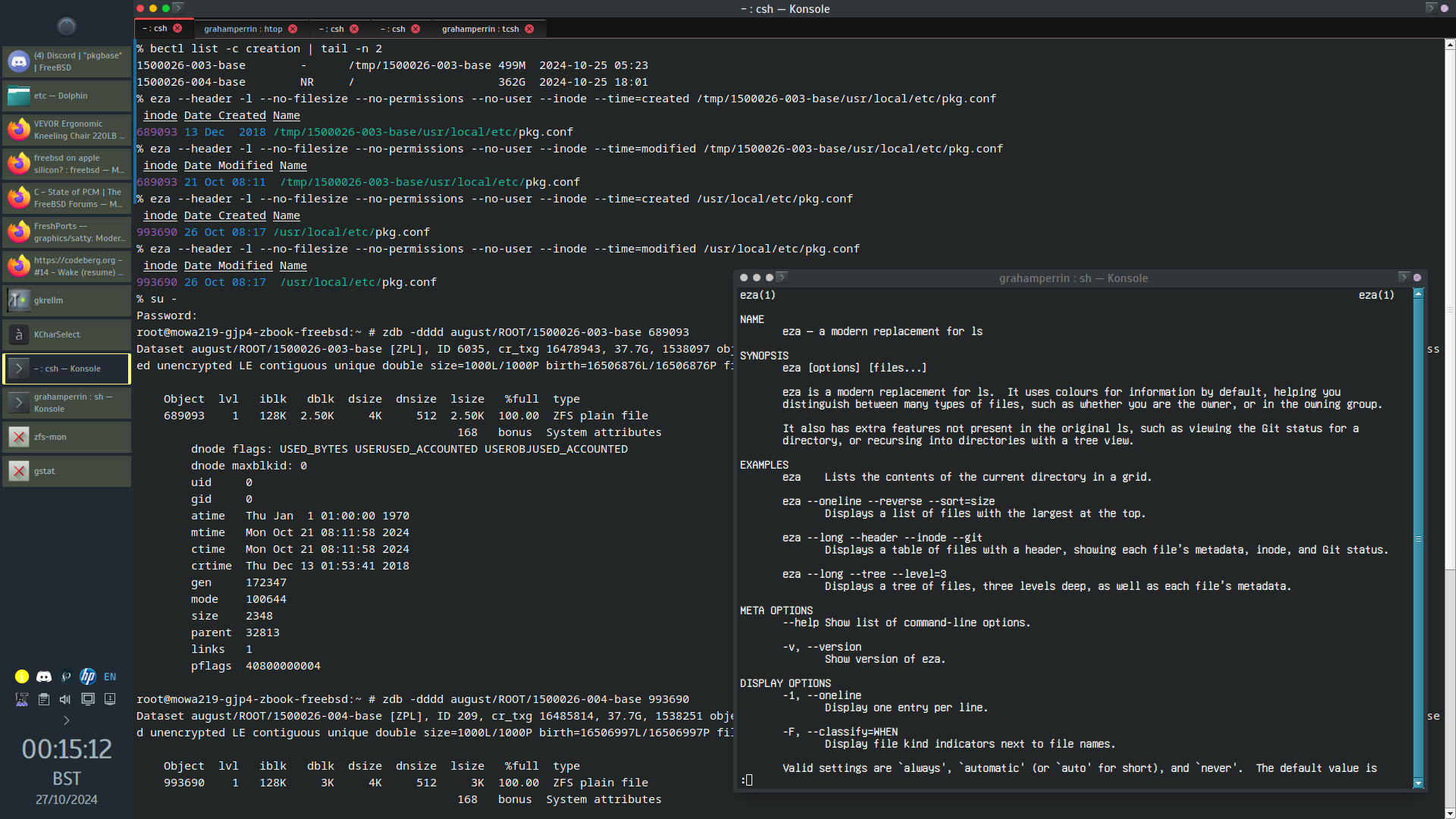Switch to the gstat window
The width and height of the screenshot is (1456, 819).
(x=67, y=471)
